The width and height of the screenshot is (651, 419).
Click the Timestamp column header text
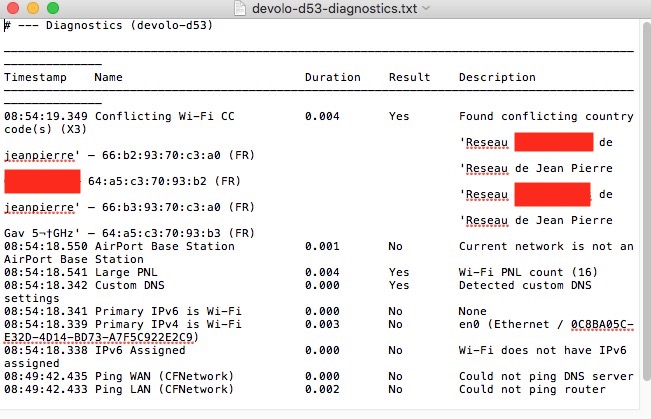(x=36, y=77)
